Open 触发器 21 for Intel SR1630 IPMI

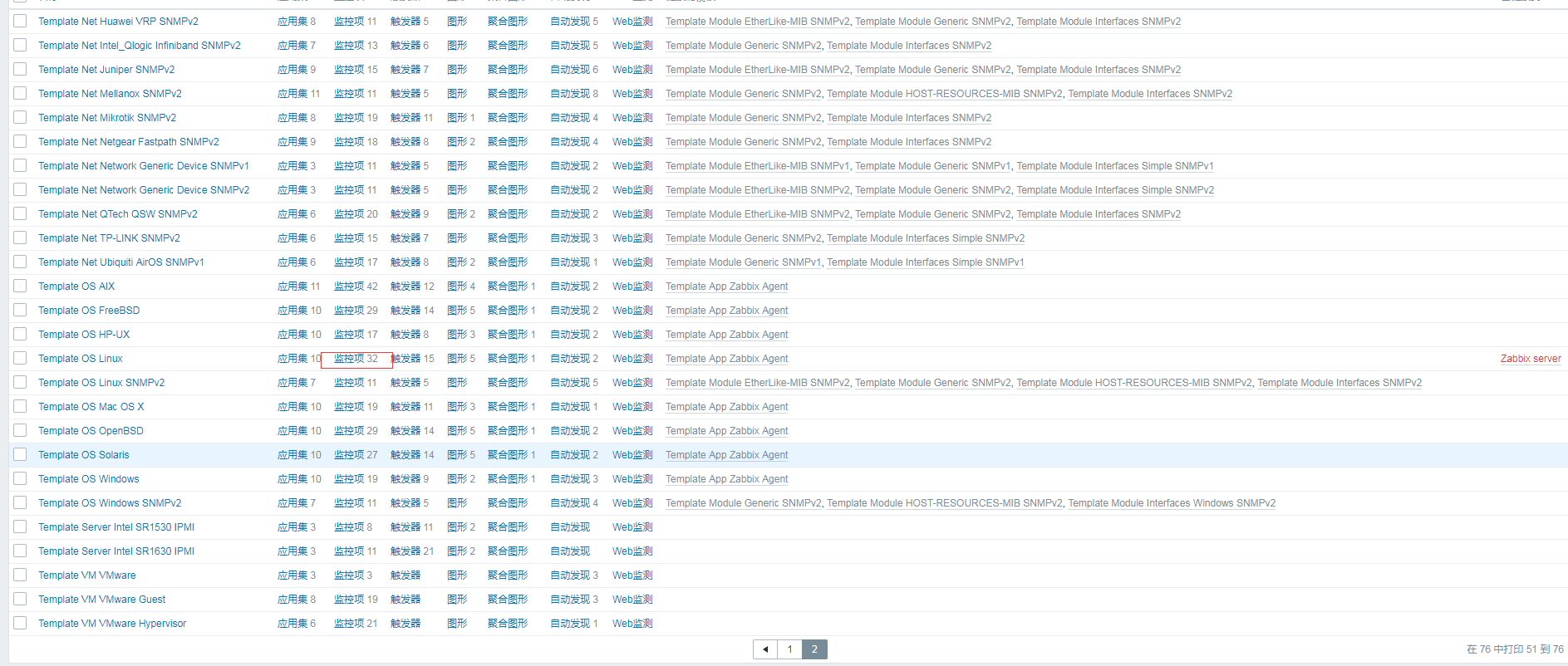pyautogui.click(x=412, y=551)
